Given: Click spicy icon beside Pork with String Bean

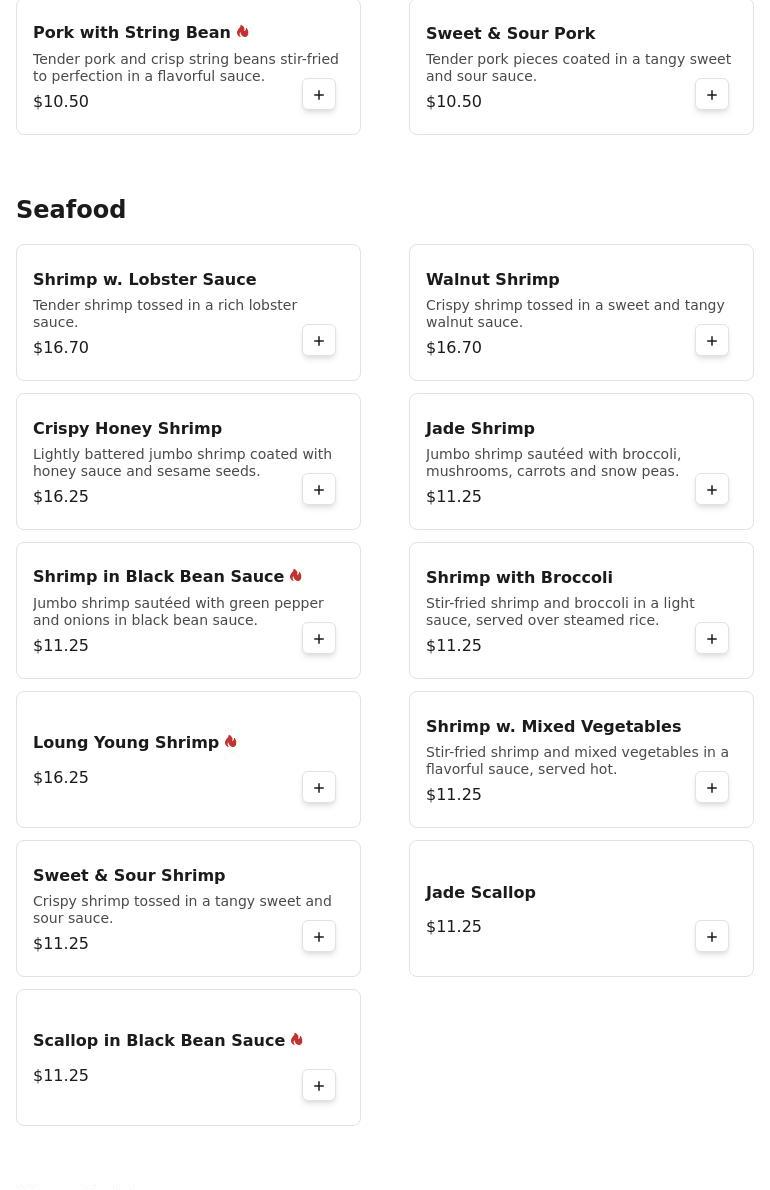Looking at the screenshot, I should click(243, 32).
